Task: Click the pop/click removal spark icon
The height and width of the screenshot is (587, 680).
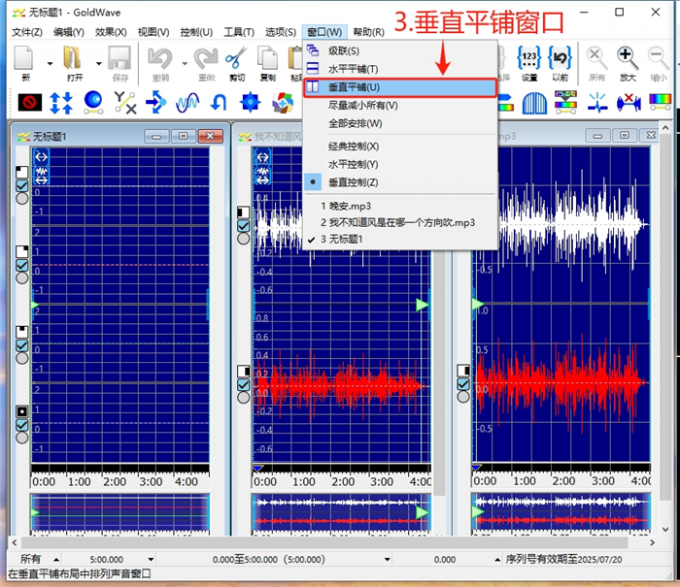Action: pos(598,103)
